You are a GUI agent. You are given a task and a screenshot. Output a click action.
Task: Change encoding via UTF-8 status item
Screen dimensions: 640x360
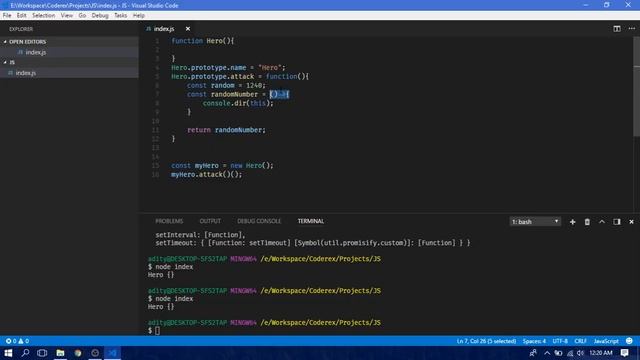[560, 341]
